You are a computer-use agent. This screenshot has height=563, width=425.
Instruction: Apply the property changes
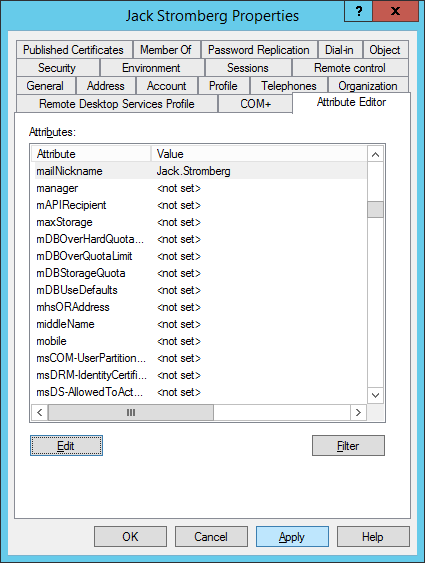point(292,537)
